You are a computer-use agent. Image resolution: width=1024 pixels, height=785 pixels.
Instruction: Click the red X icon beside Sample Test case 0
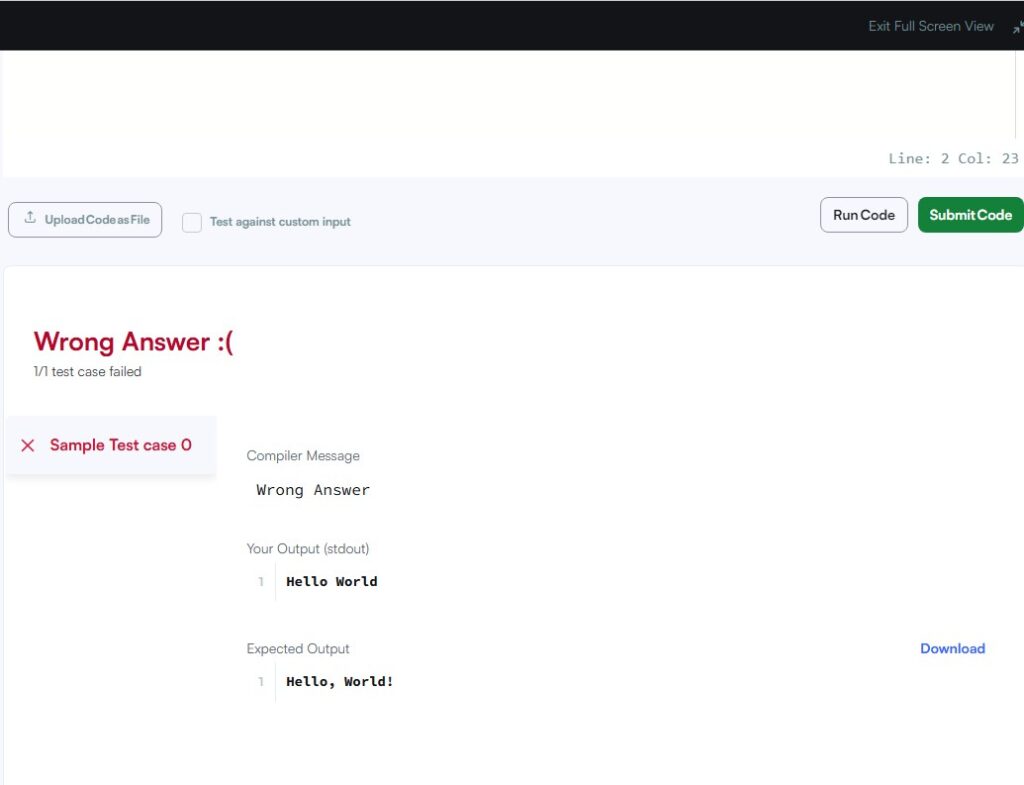coord(27,445)
